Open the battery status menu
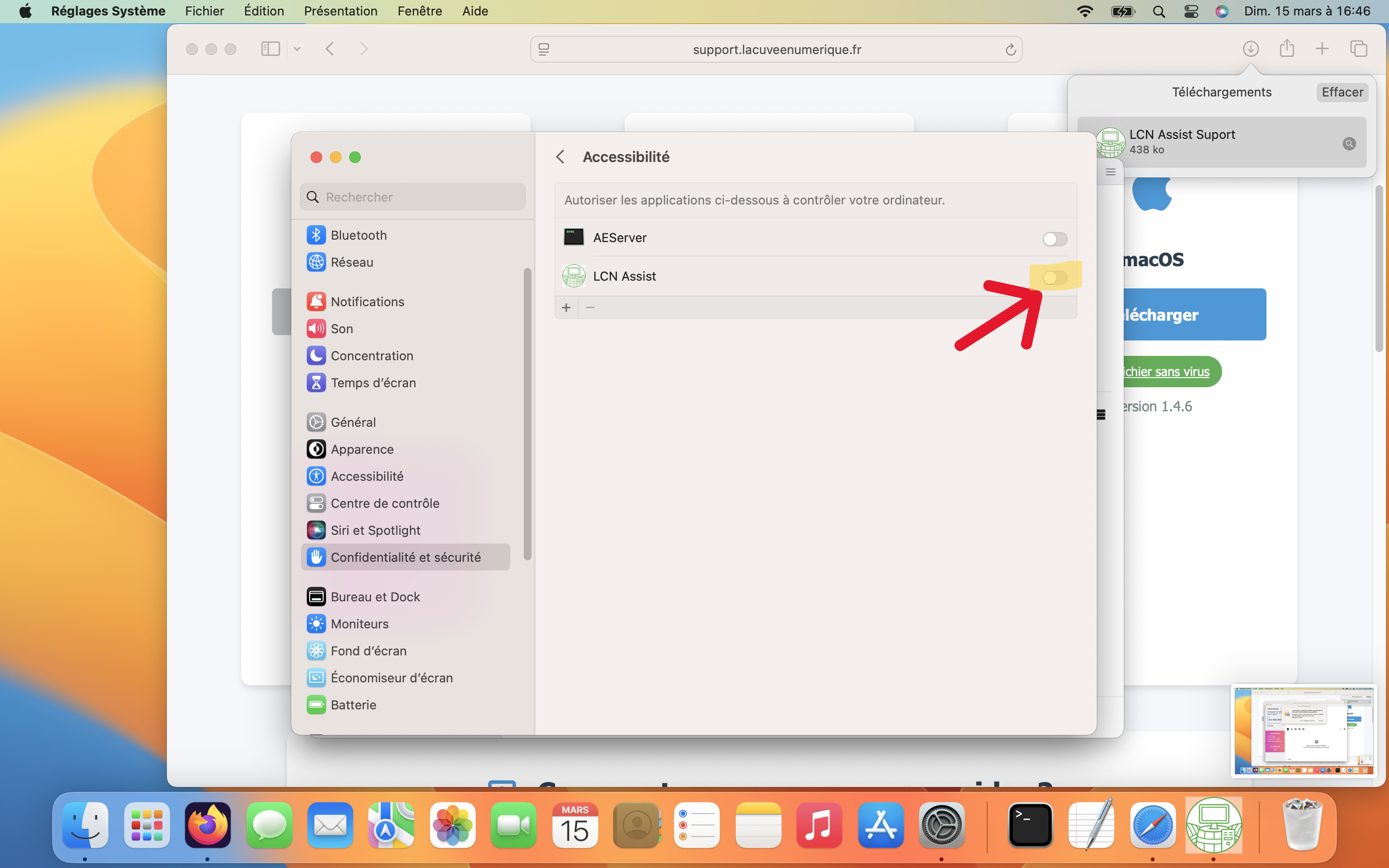This screenshot has width=1389, height=868. pos(1123,11)
